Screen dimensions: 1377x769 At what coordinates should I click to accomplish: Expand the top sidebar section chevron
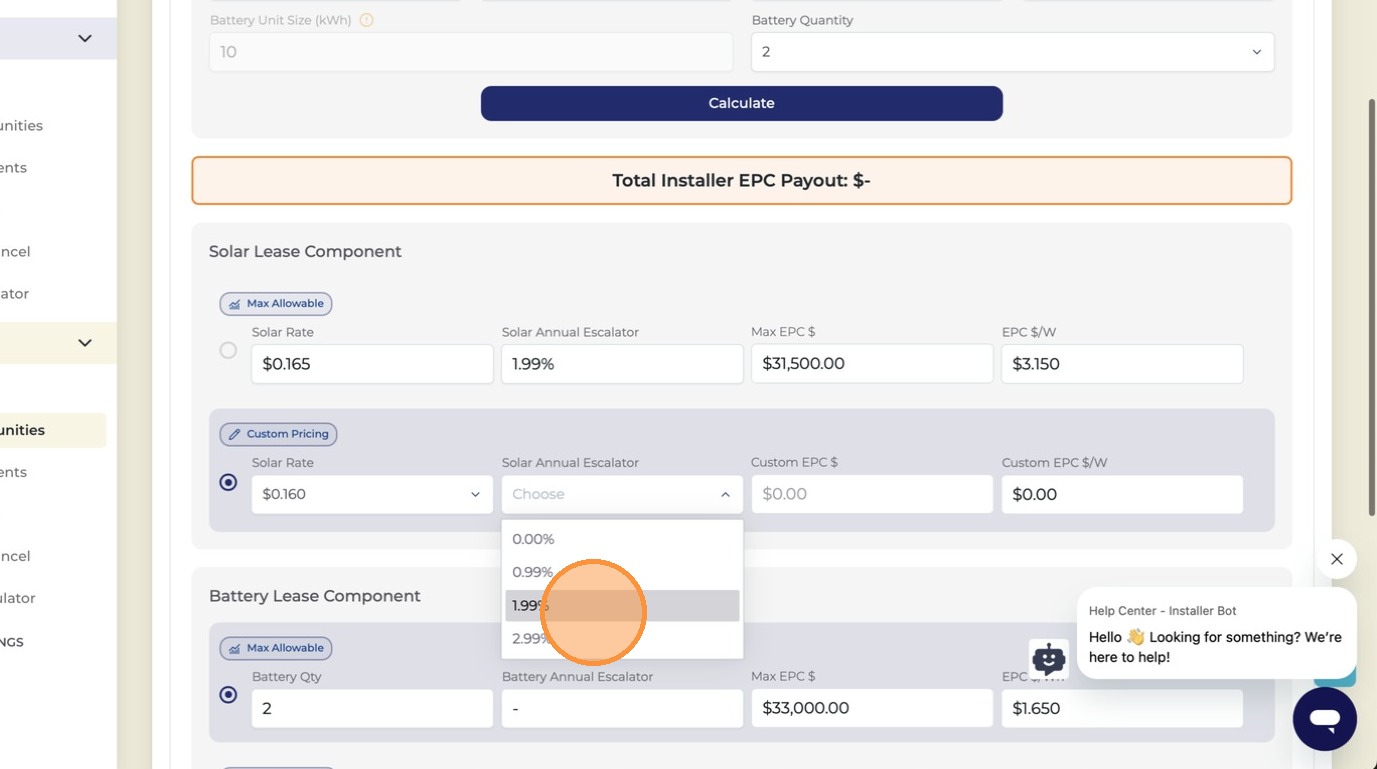tap(85, 38)
